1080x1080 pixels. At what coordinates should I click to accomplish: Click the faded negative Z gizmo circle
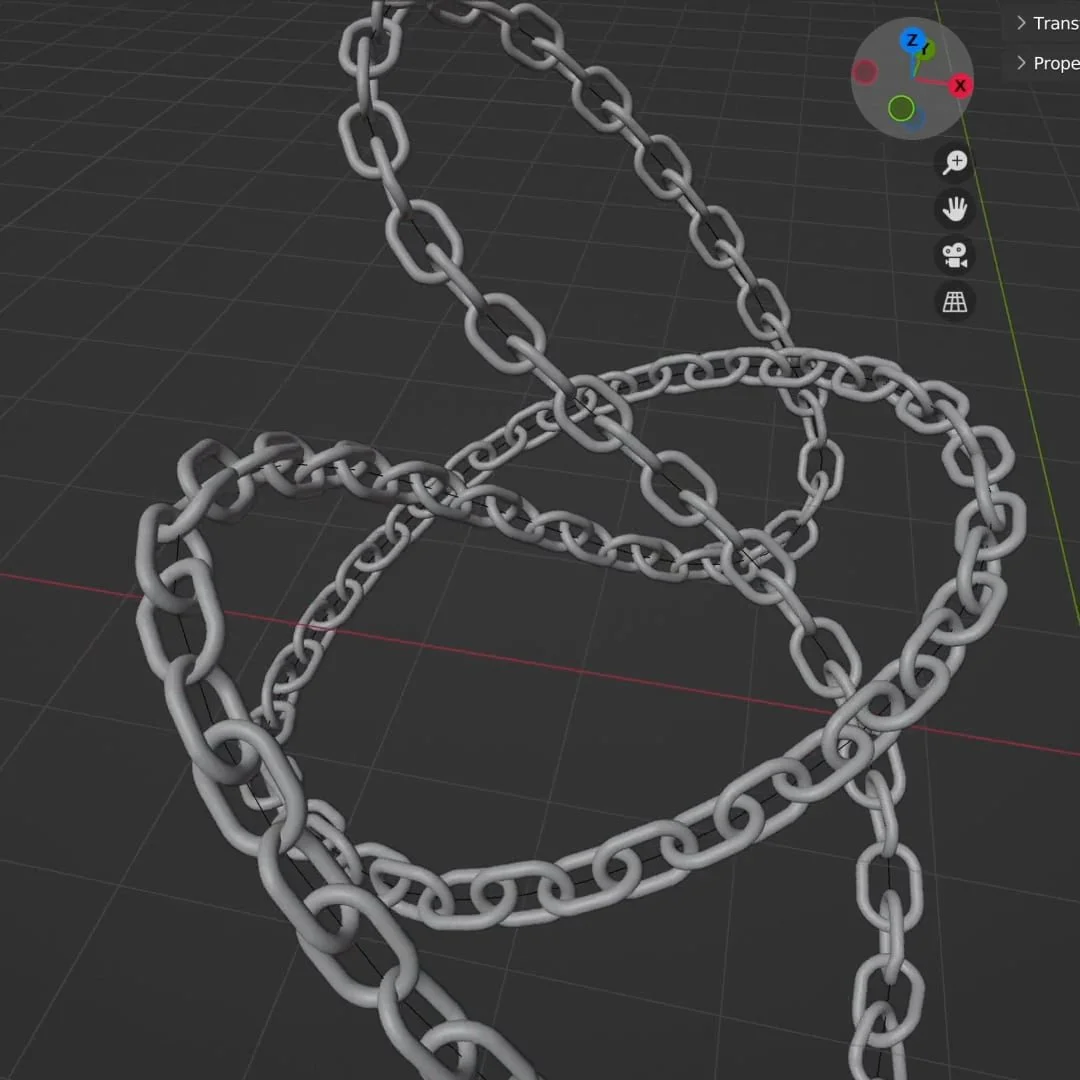pyautogui.click(x=915, y=120)
